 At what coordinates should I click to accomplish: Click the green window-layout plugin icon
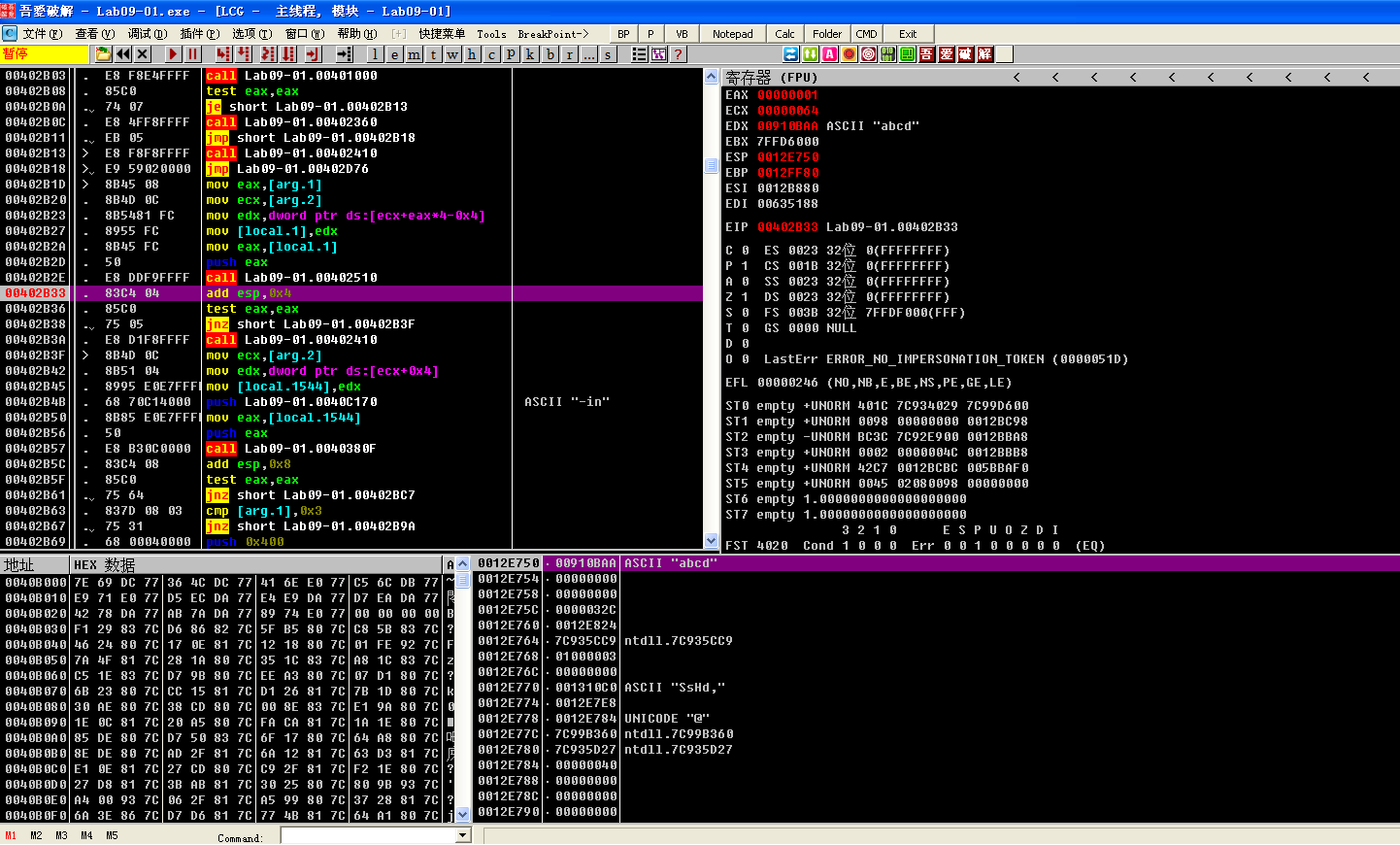(x=908, y=54)
